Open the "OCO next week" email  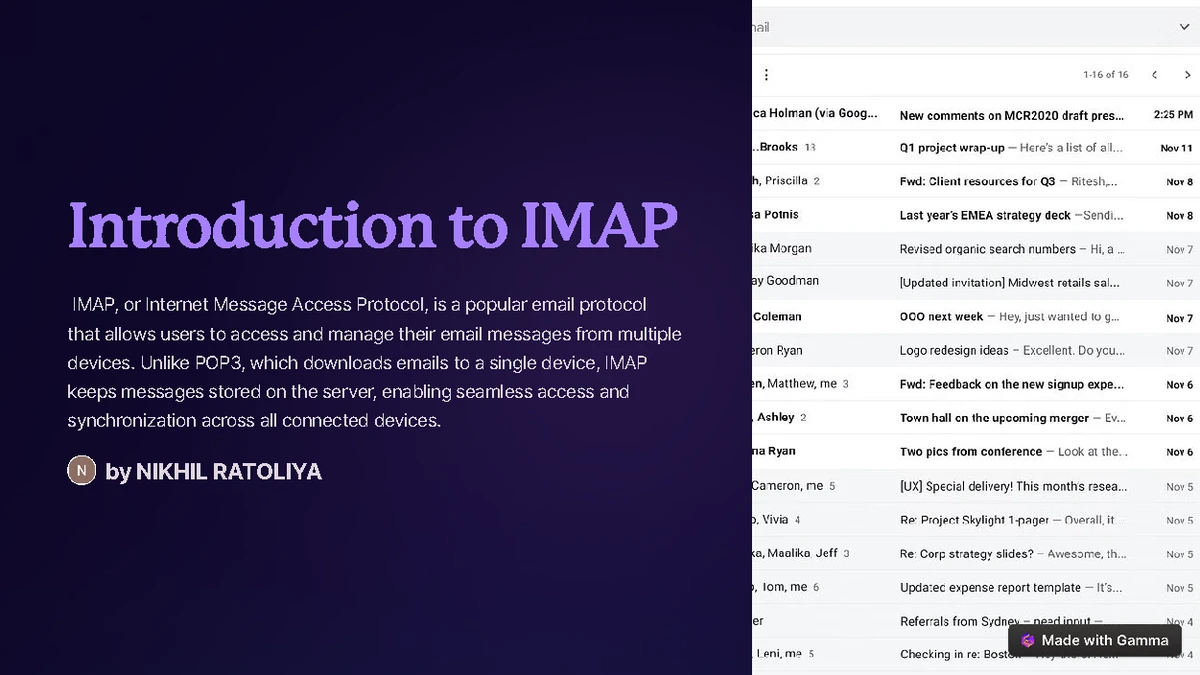pyautogui.click(x=975, y=317)
